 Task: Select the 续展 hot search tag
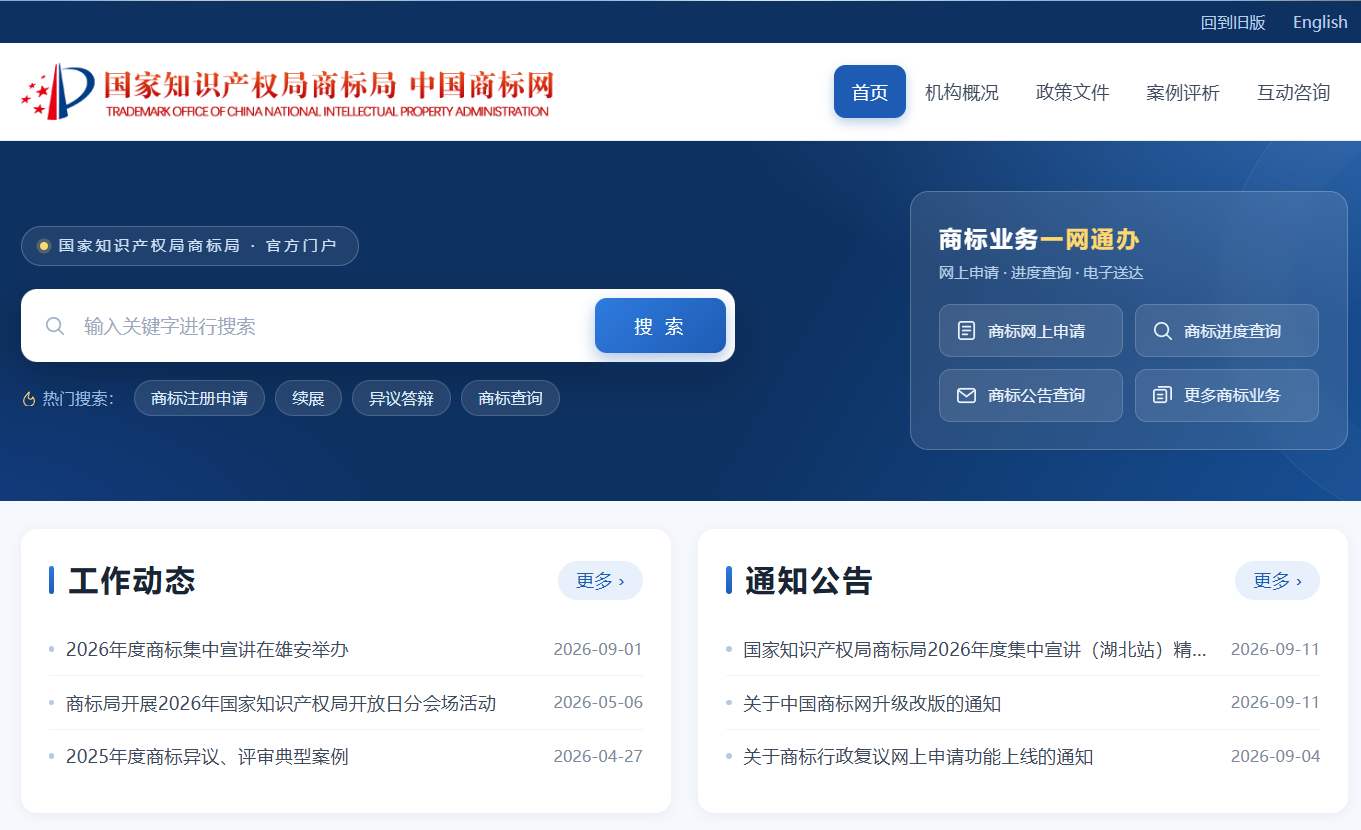tap(308, 398)
